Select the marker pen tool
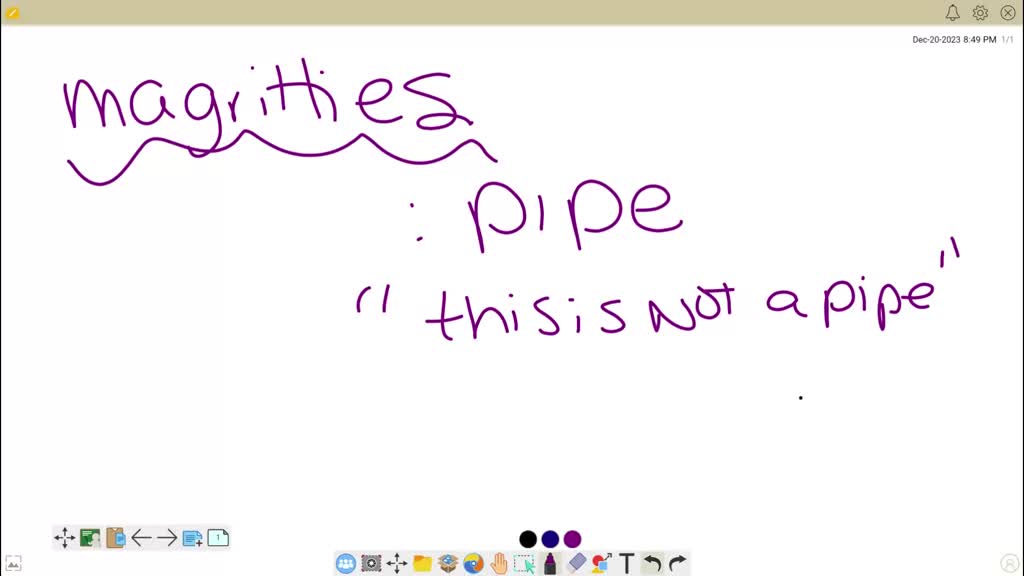 click(550, 563)
